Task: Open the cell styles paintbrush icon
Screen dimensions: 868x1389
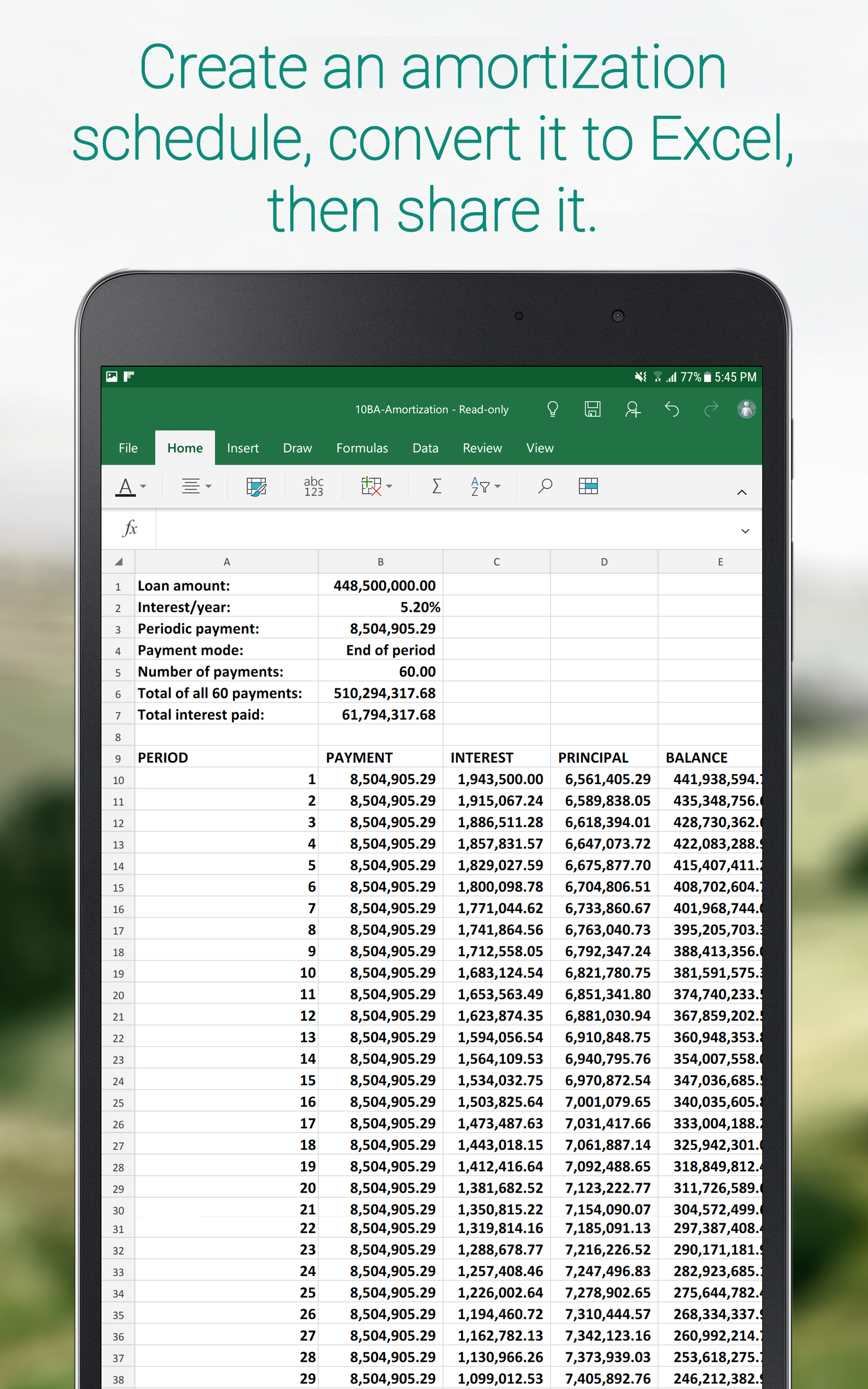Action: (x=256, y=487)
